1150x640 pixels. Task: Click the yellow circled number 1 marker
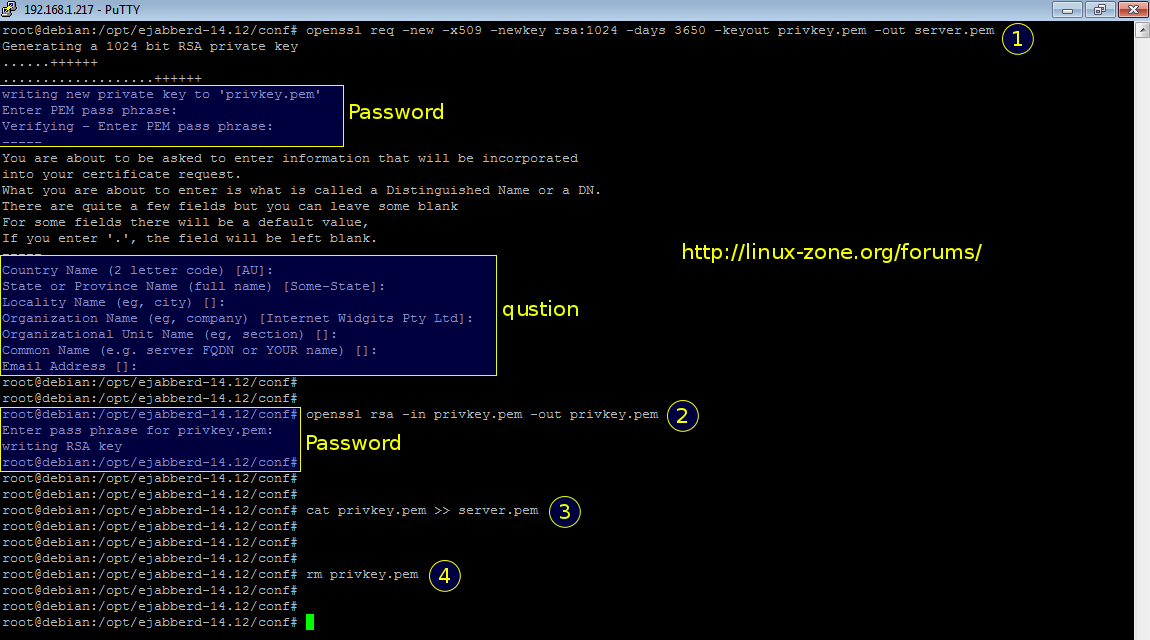point(1017,39)
